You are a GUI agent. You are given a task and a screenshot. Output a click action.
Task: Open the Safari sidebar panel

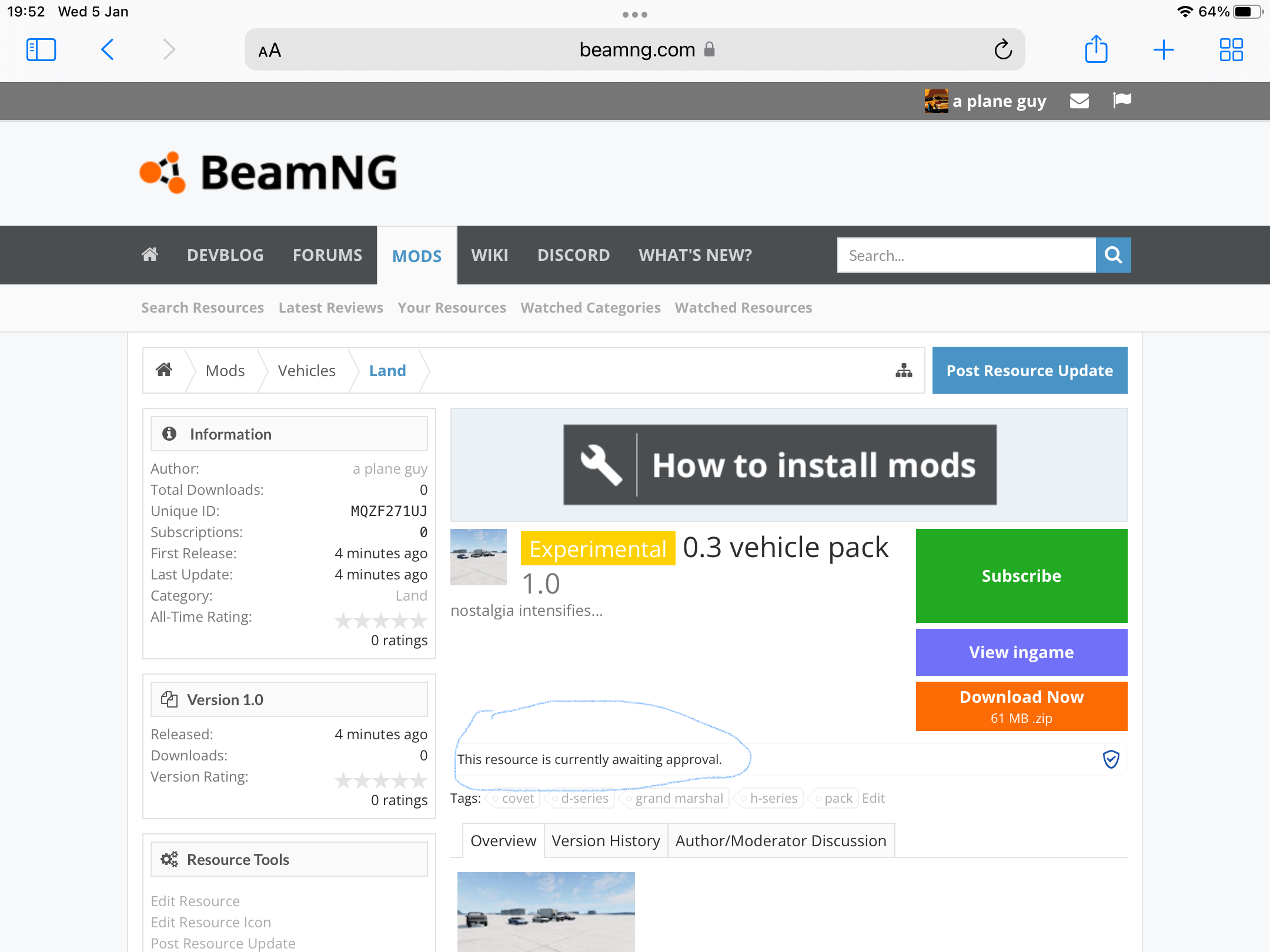[x=41, y=50]
